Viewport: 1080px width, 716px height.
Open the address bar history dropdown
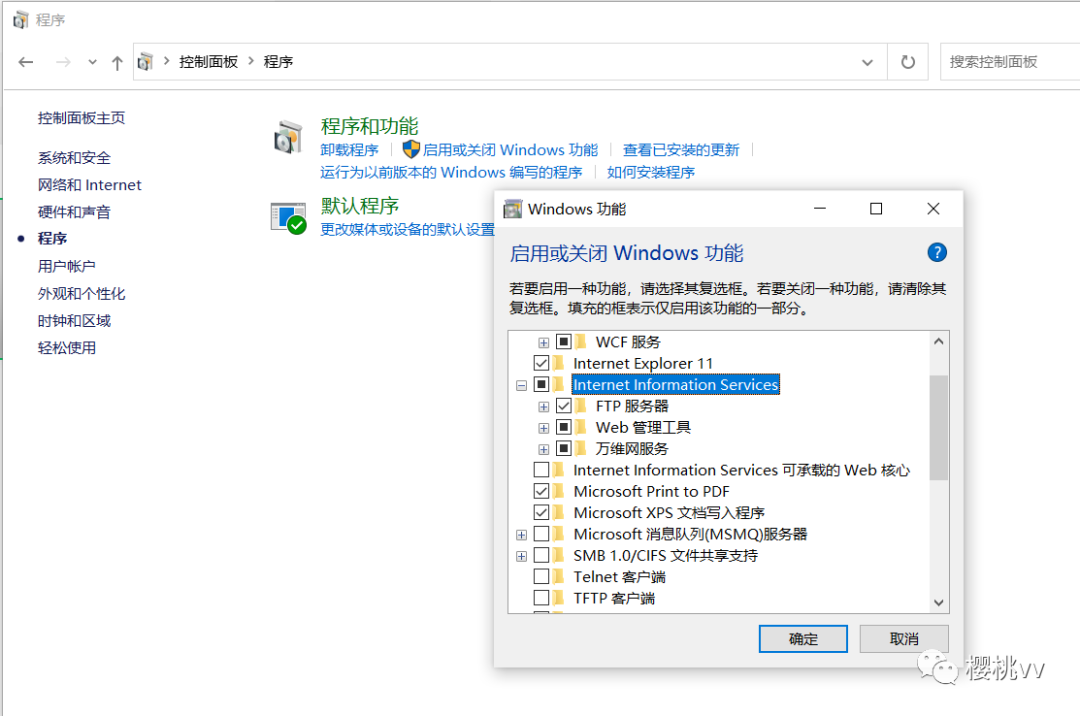tap(867, 62)
